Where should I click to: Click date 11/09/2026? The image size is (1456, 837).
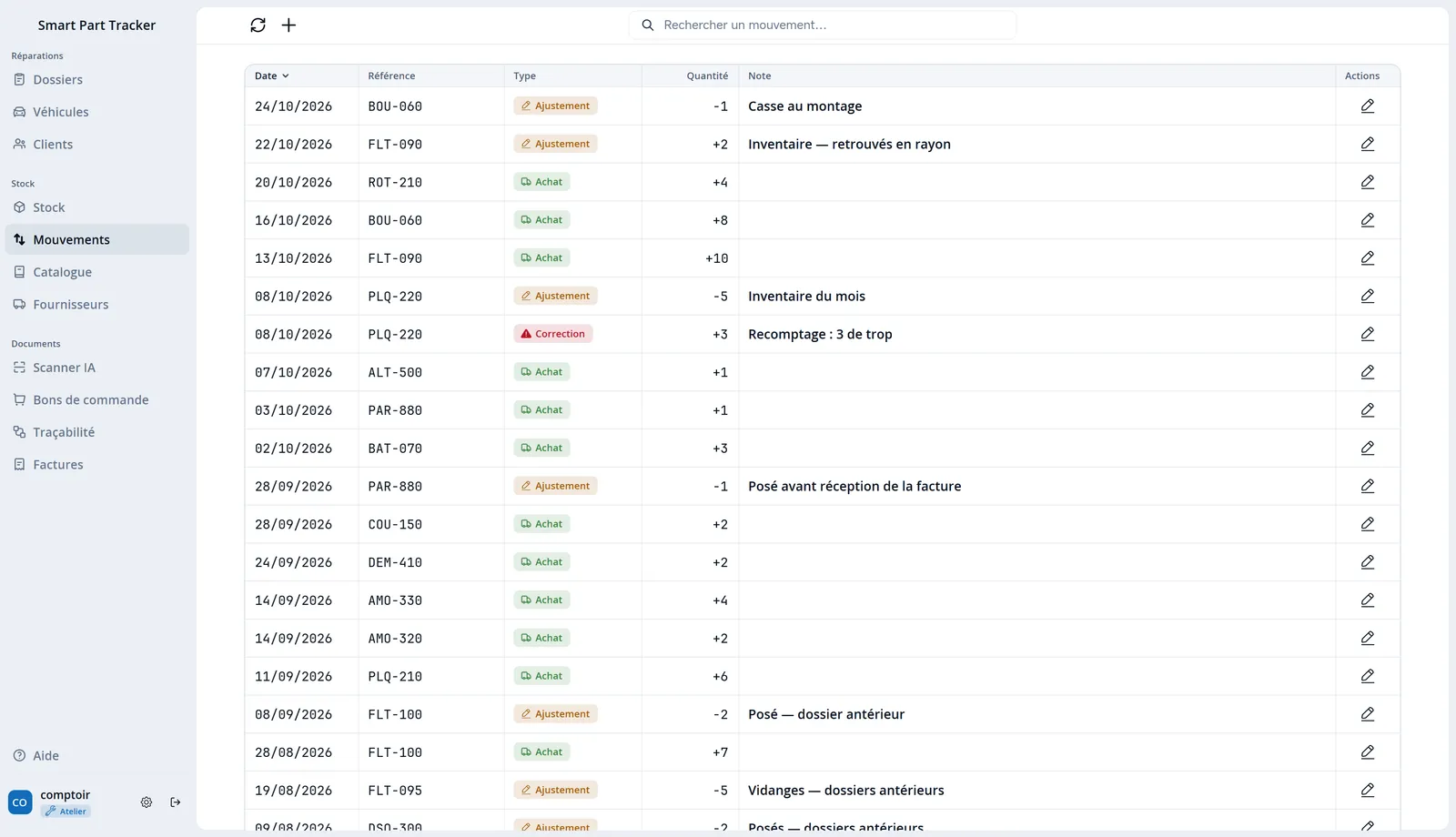[x=293, y=677]
